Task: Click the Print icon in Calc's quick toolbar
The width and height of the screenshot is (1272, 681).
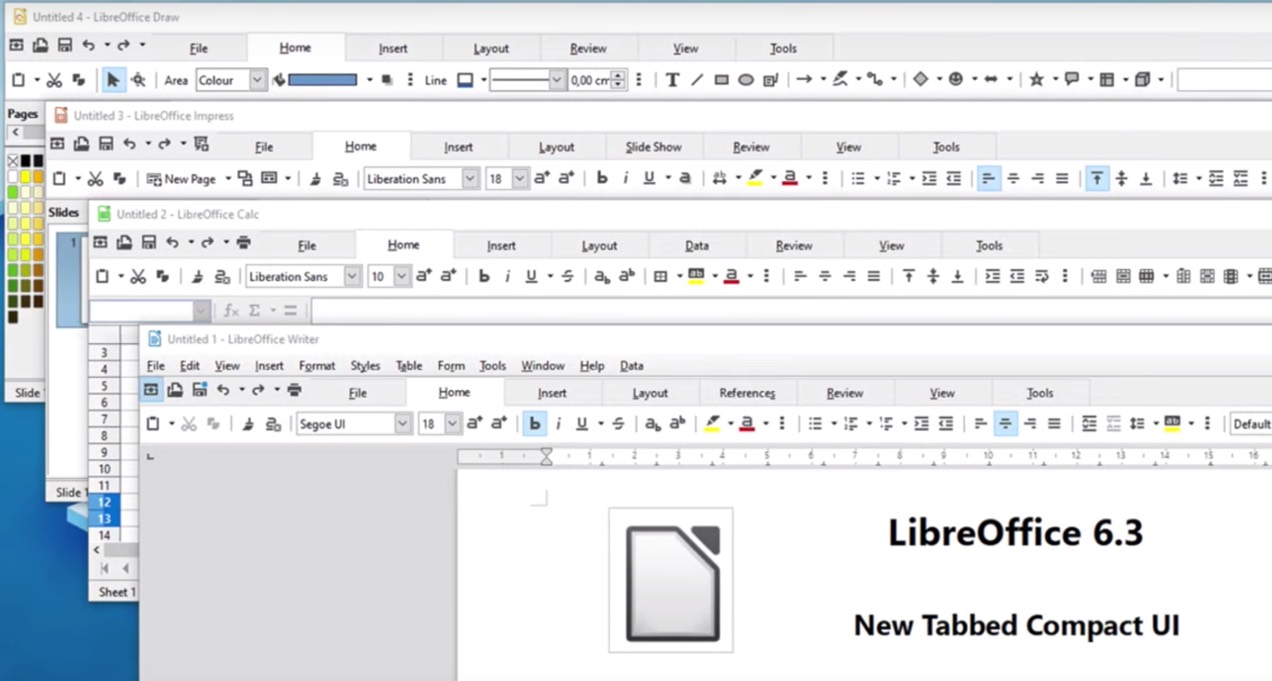Action: [242, 242]
